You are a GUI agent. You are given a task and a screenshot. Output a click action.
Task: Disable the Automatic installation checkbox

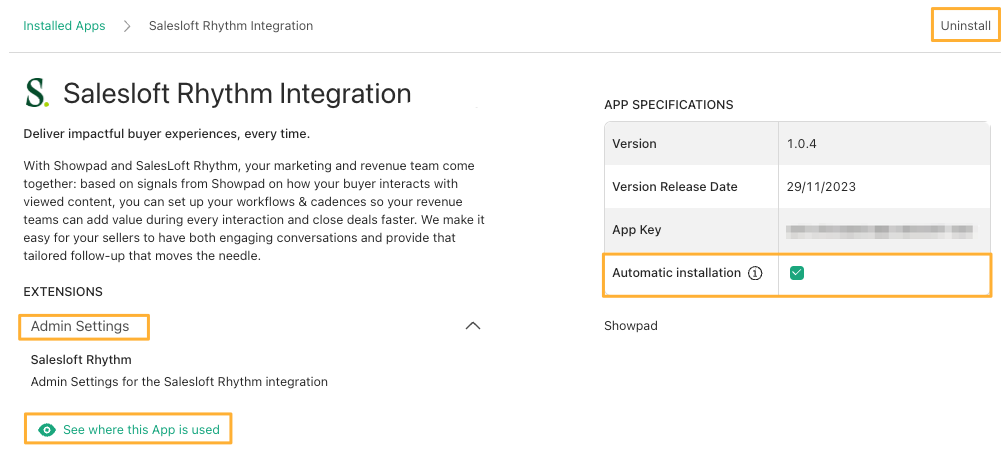[x=796, y=273]
